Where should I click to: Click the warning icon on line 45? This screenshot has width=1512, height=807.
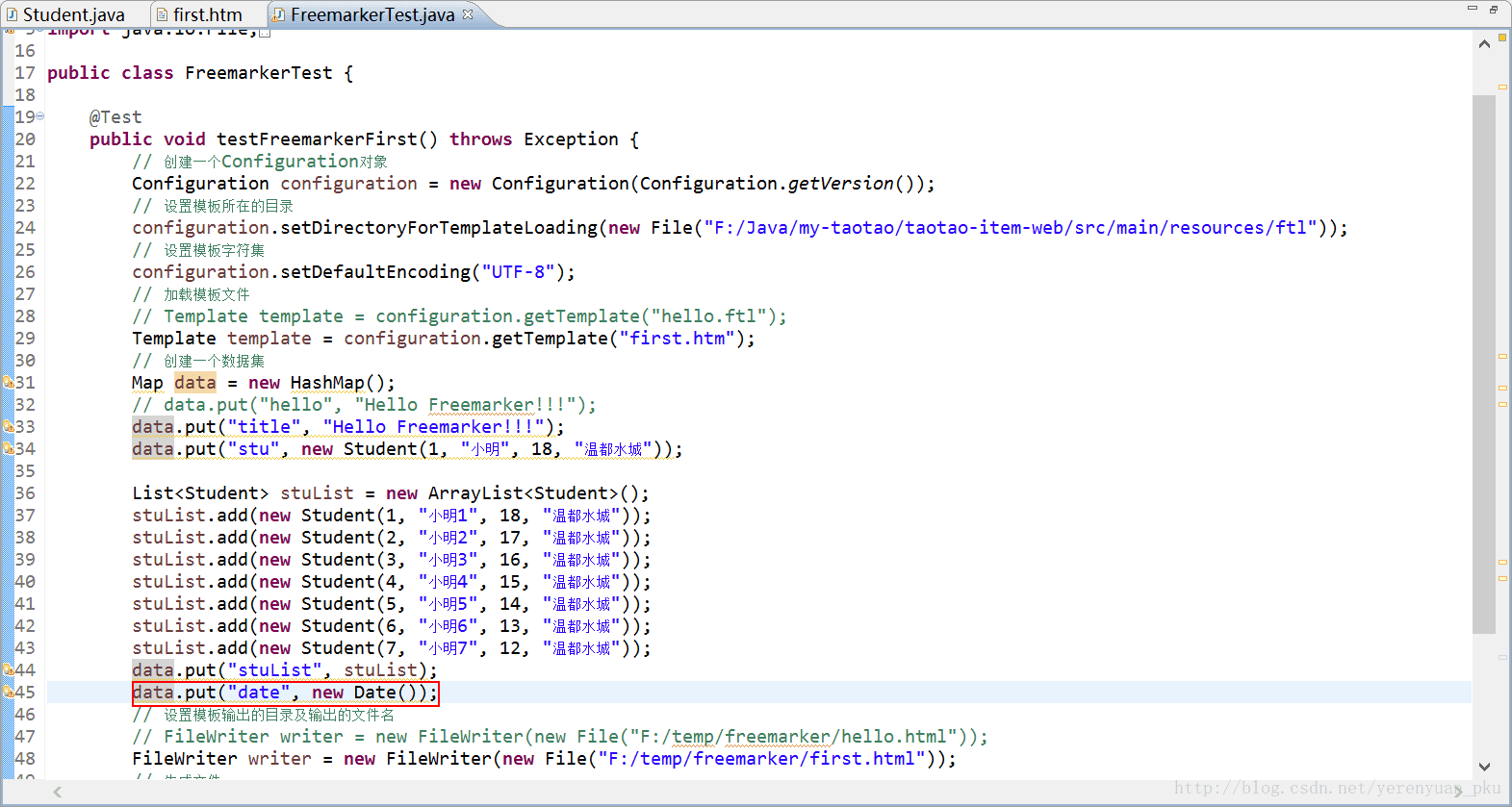(x=8, y=693)
